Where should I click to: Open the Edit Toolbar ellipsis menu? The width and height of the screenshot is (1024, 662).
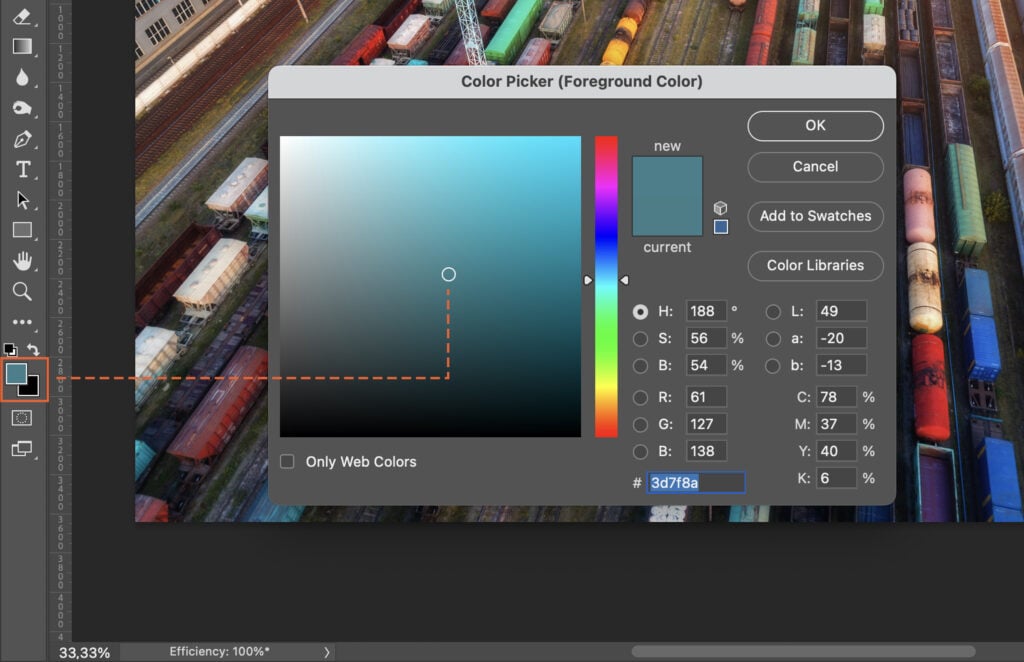pyautogui.click(x=22, y=322)
